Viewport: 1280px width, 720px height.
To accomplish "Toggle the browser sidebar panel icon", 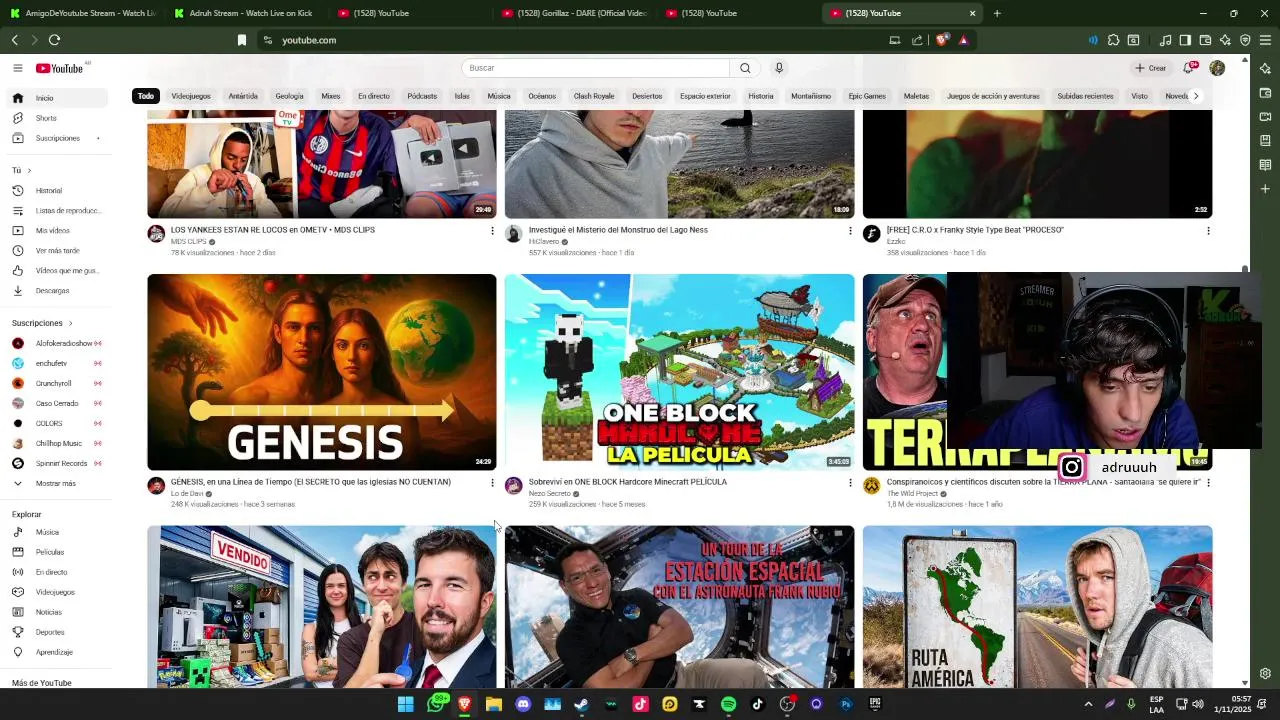I will (1185, 40).
